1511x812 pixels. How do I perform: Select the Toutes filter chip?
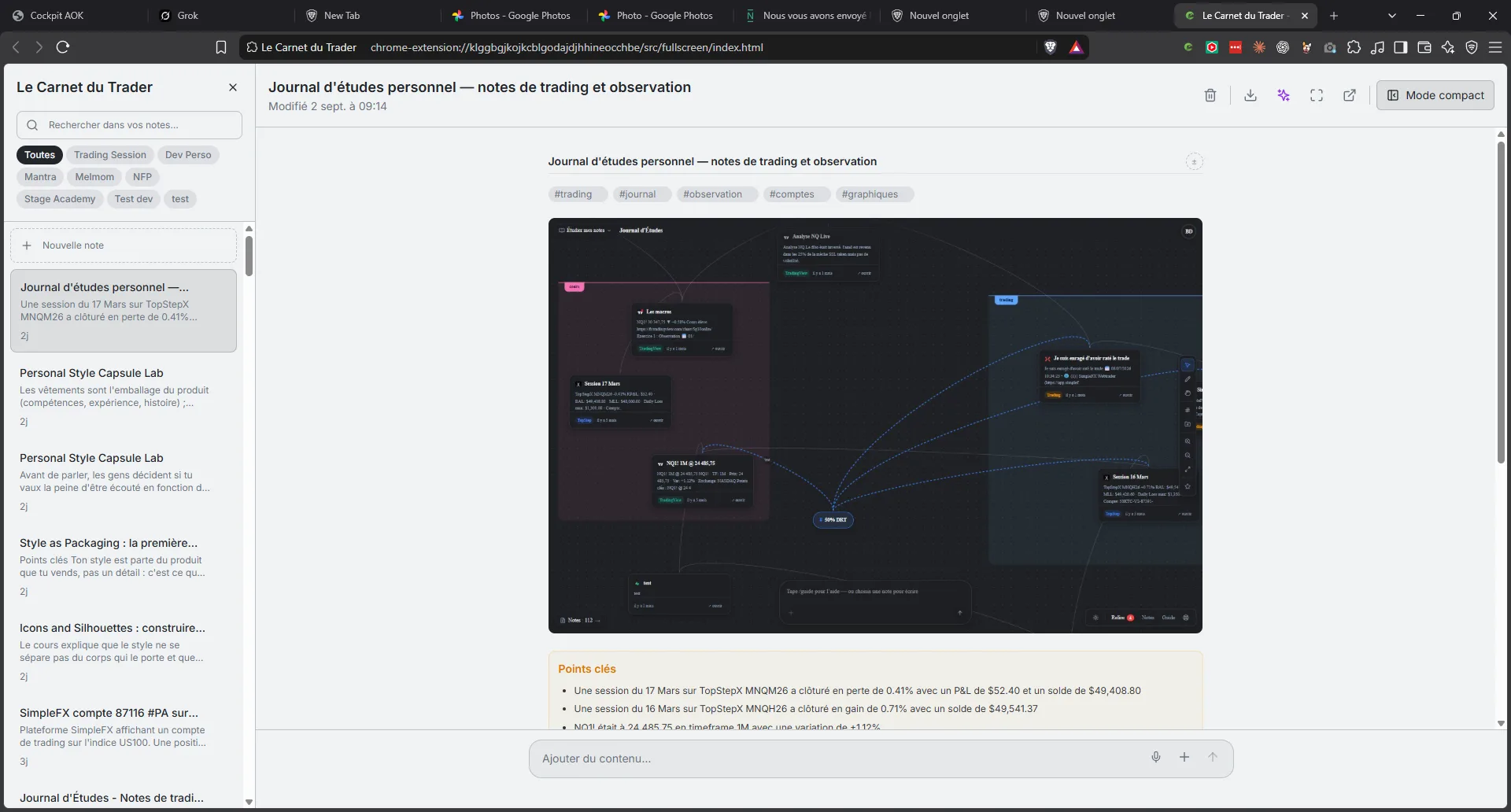[x=39, y=155]
